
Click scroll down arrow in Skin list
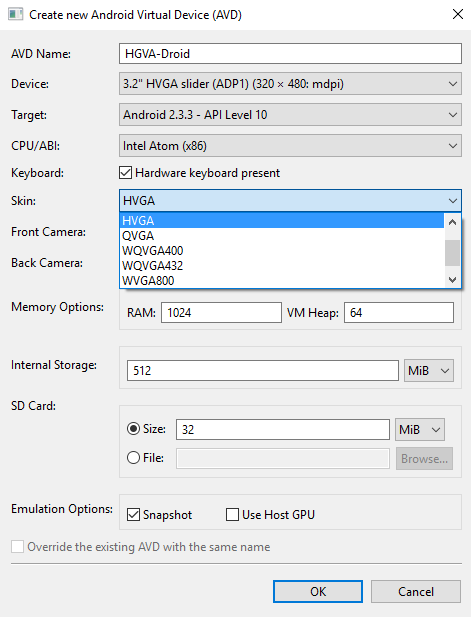point(452,280)
